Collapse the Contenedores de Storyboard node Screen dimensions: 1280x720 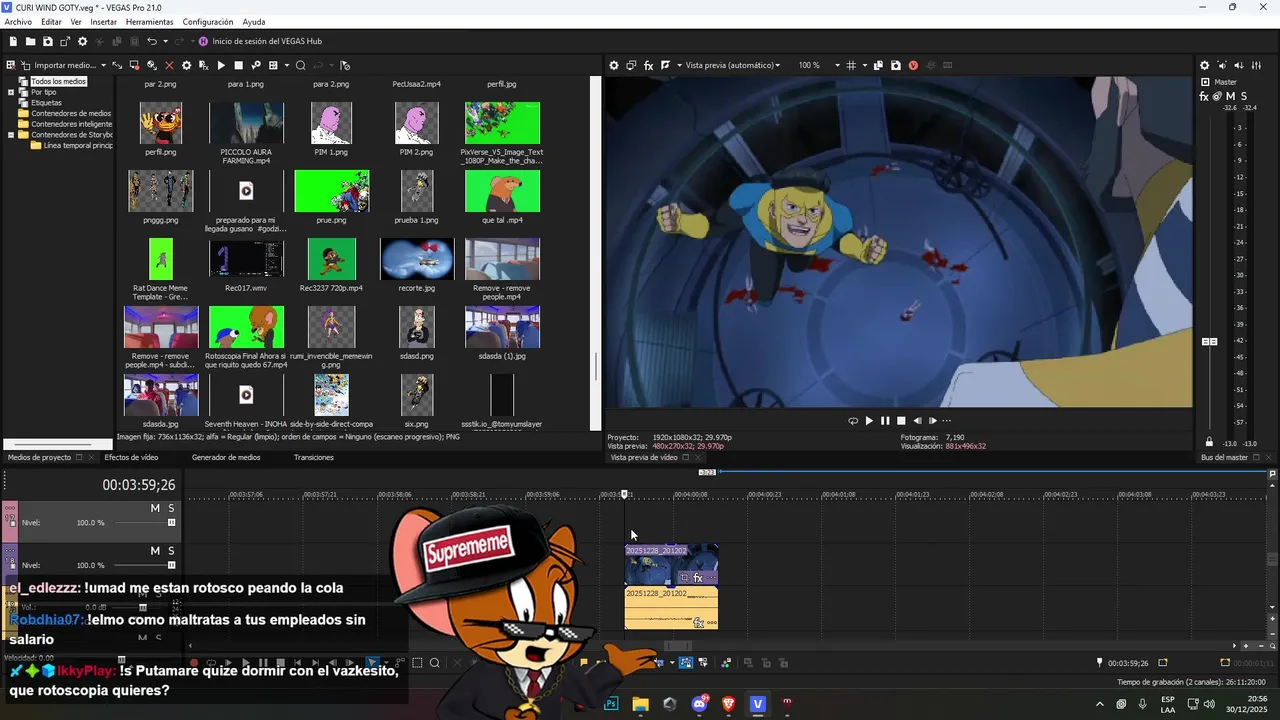tap(11, 135)
